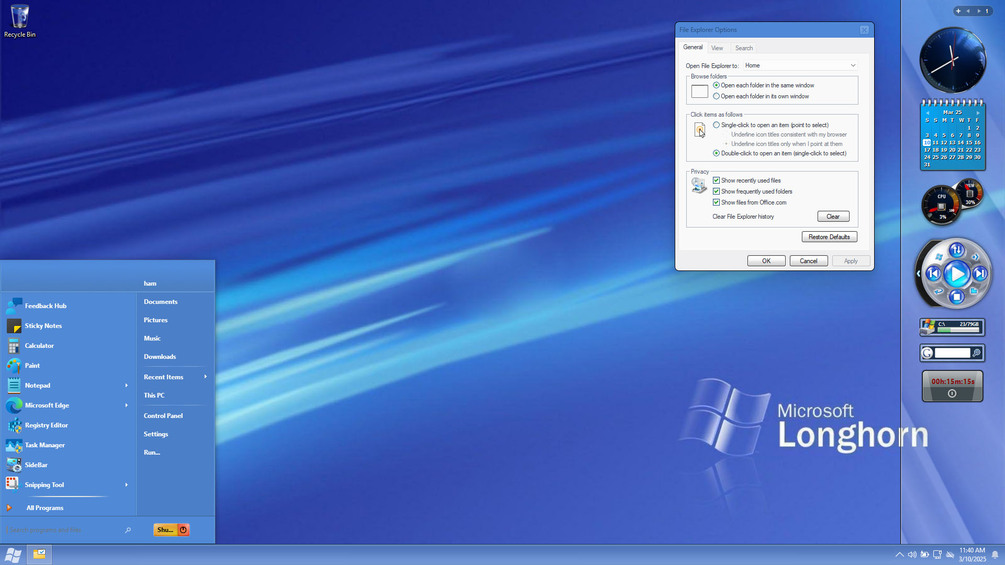
Task: Choose Open each folder in its own window
Action: pos(716,96)
